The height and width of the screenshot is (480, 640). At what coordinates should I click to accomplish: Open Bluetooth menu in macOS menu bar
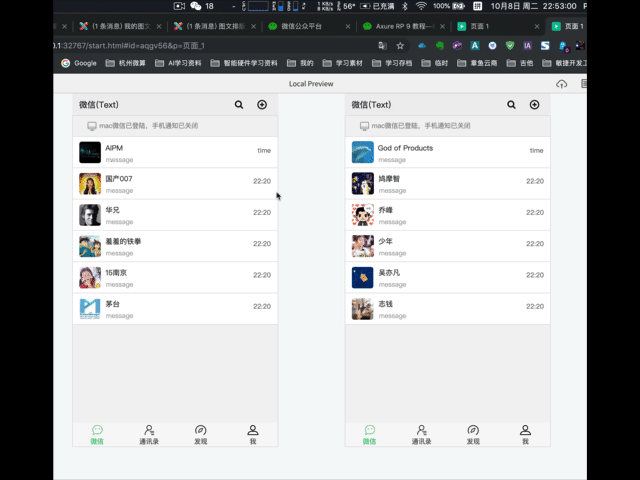[x=405, y=6]
